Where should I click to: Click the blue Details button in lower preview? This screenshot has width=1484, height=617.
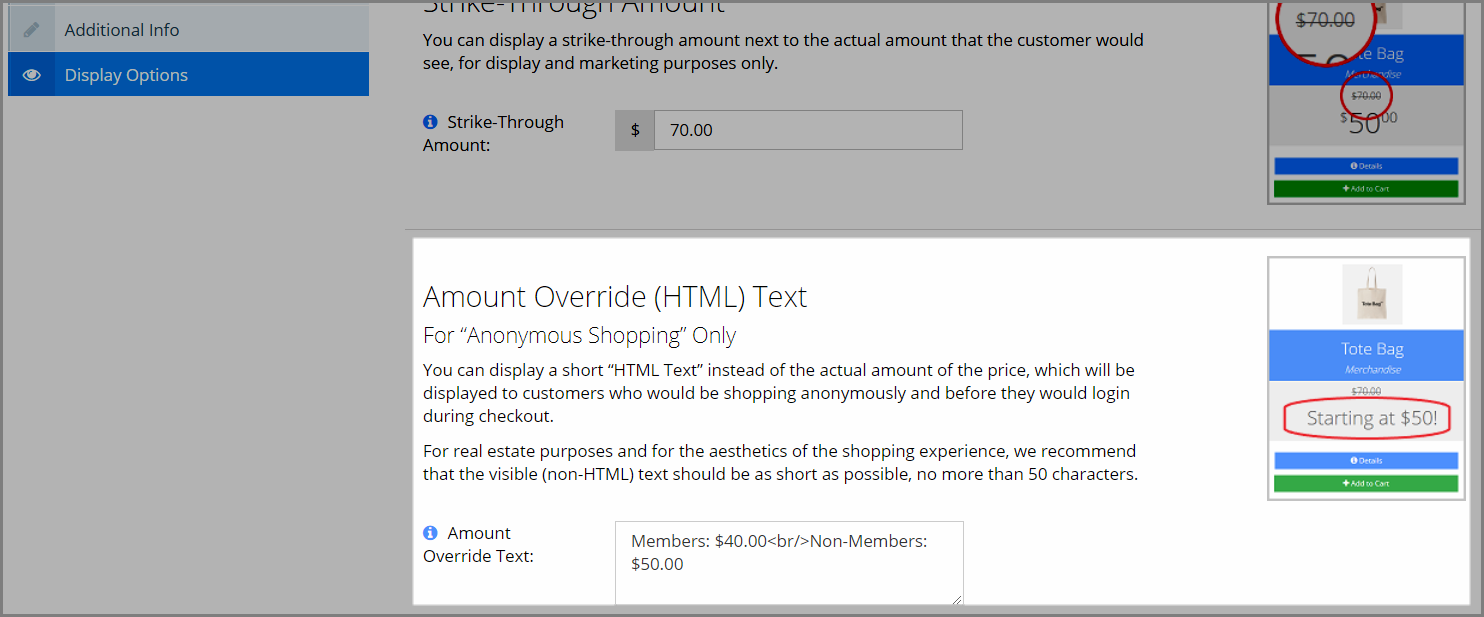(1366, 461)
